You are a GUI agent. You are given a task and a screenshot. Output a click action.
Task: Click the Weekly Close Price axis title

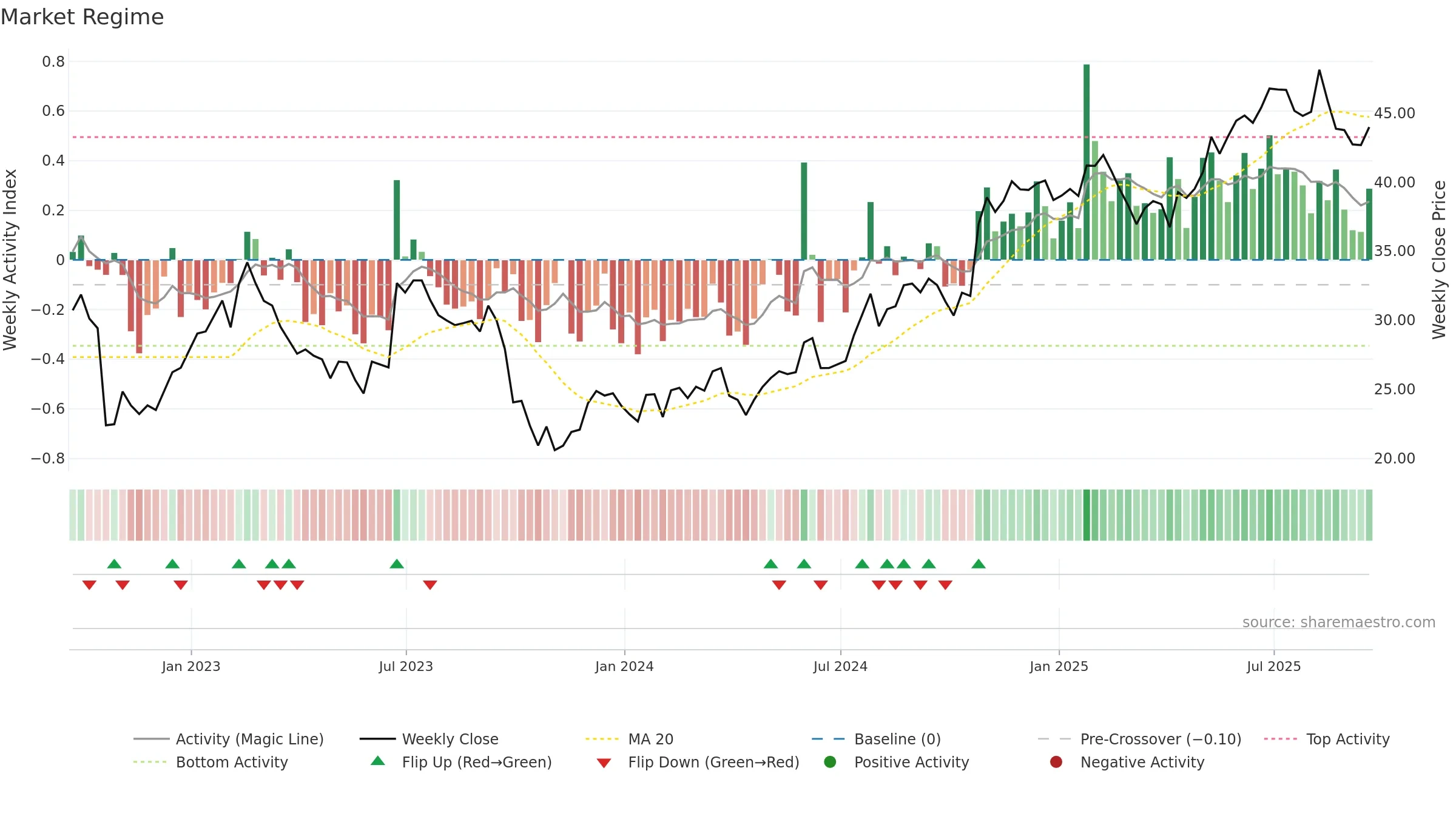1439,260
